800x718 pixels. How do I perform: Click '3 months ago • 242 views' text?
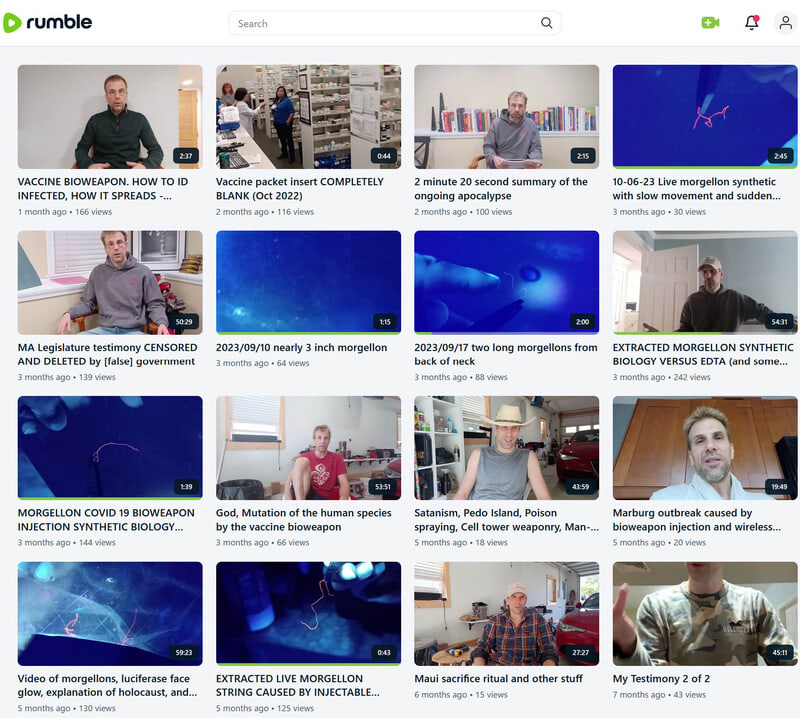661,377
